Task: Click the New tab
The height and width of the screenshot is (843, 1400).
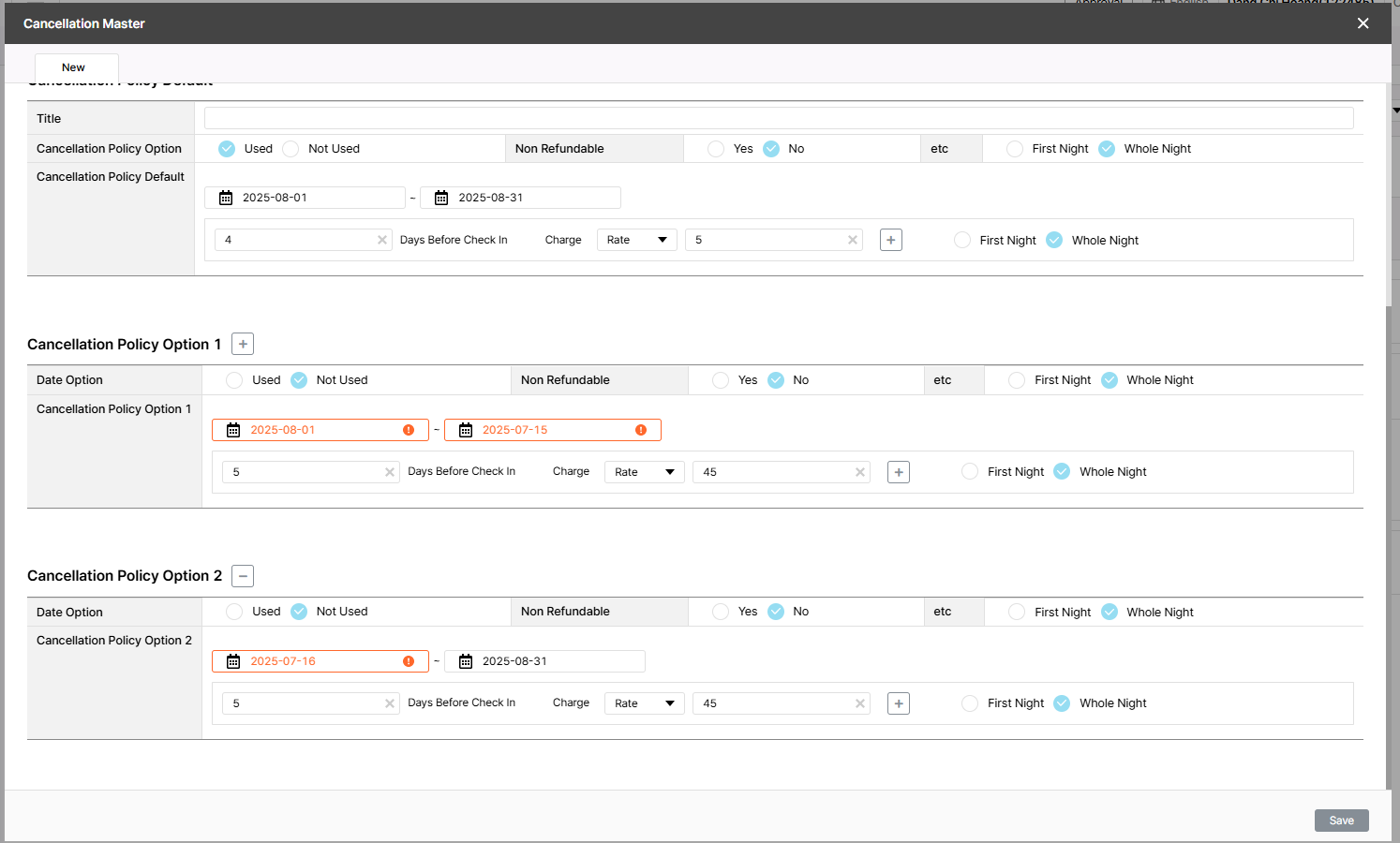Action: point(76,67)
